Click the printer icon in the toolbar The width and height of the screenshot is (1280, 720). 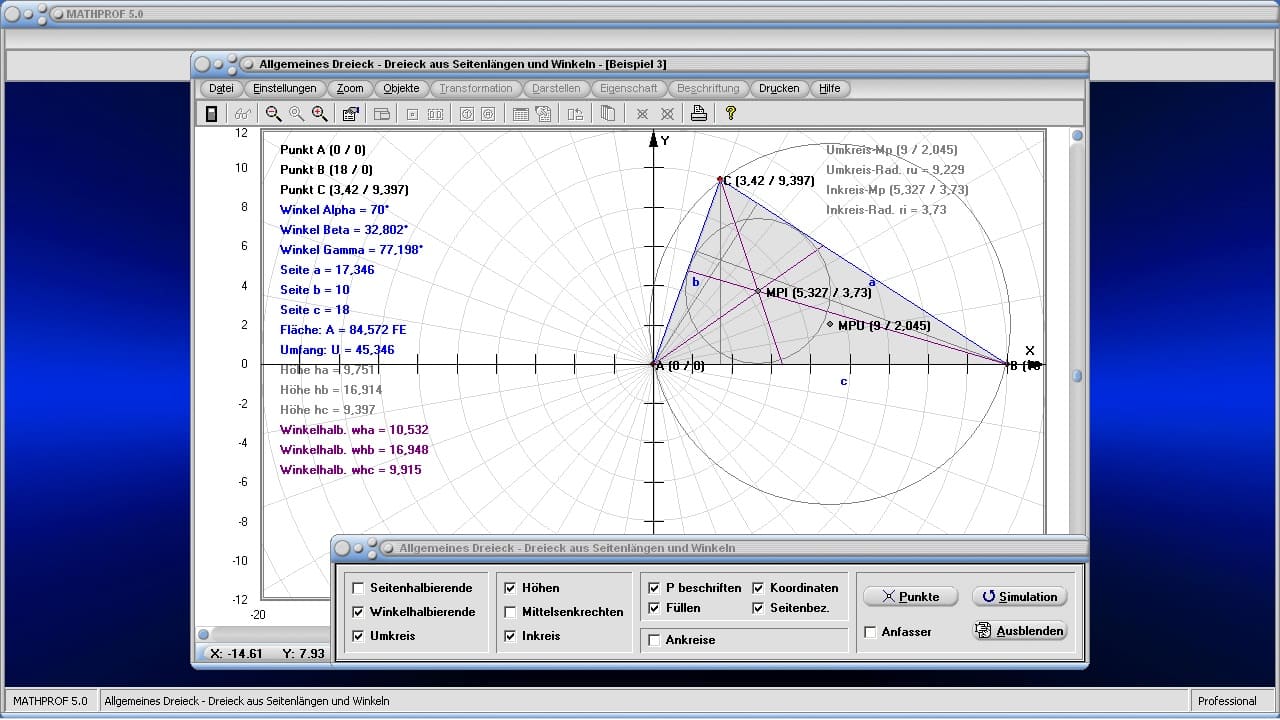[x=699, y=114]
